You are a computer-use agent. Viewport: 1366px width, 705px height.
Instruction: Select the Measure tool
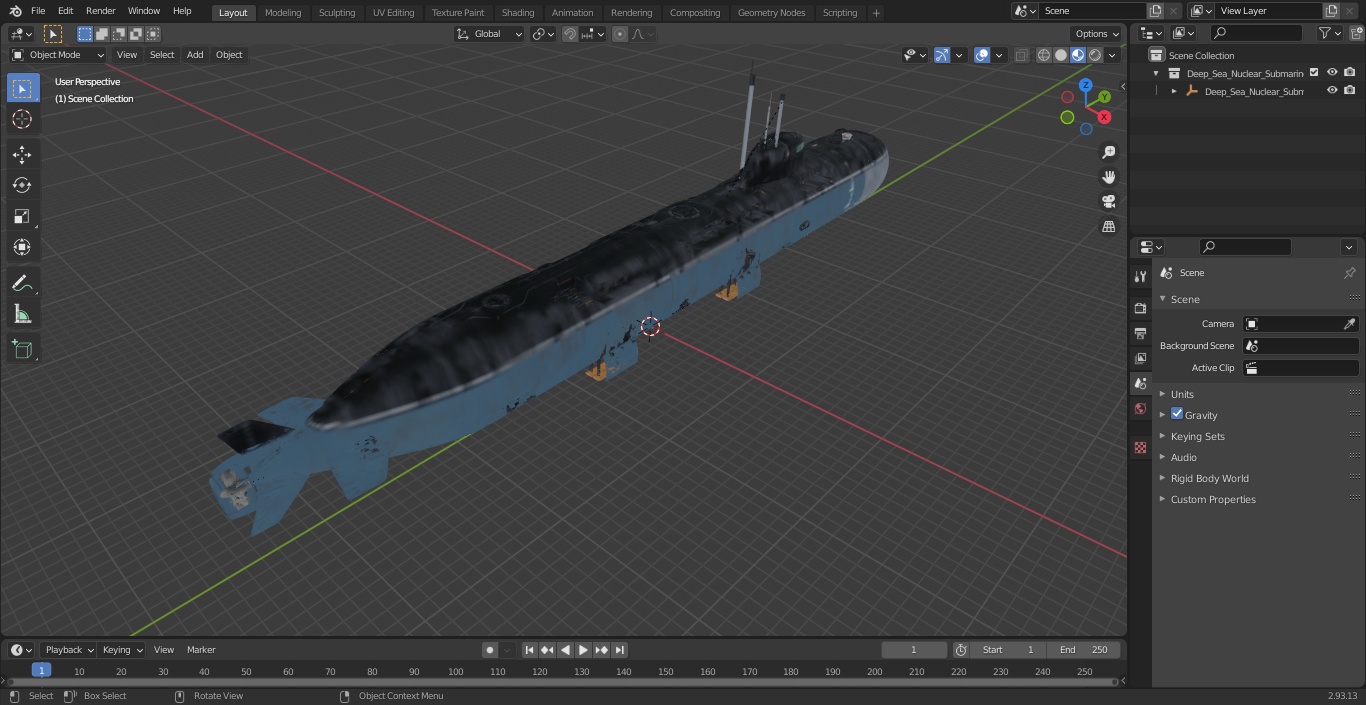point(22,314)
